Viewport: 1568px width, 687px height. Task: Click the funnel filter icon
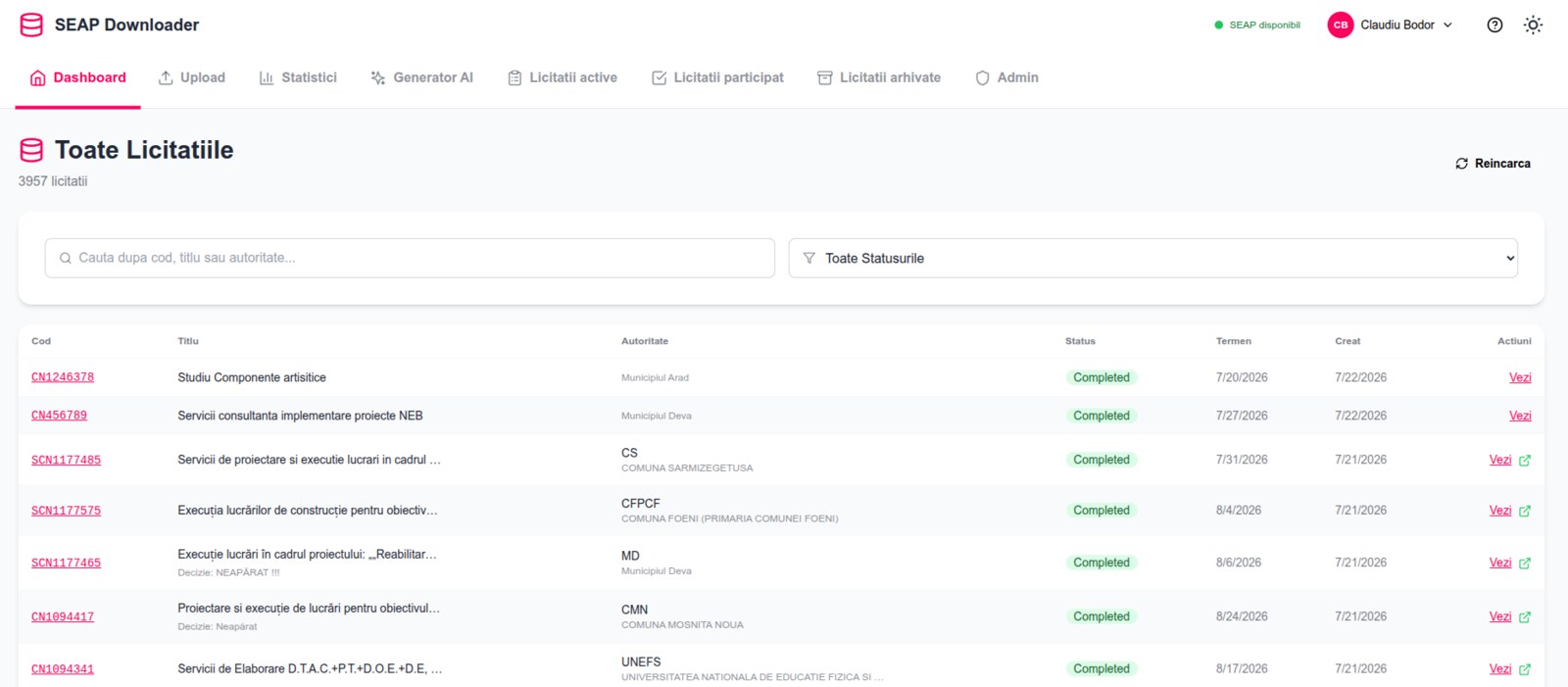point(809,258)
